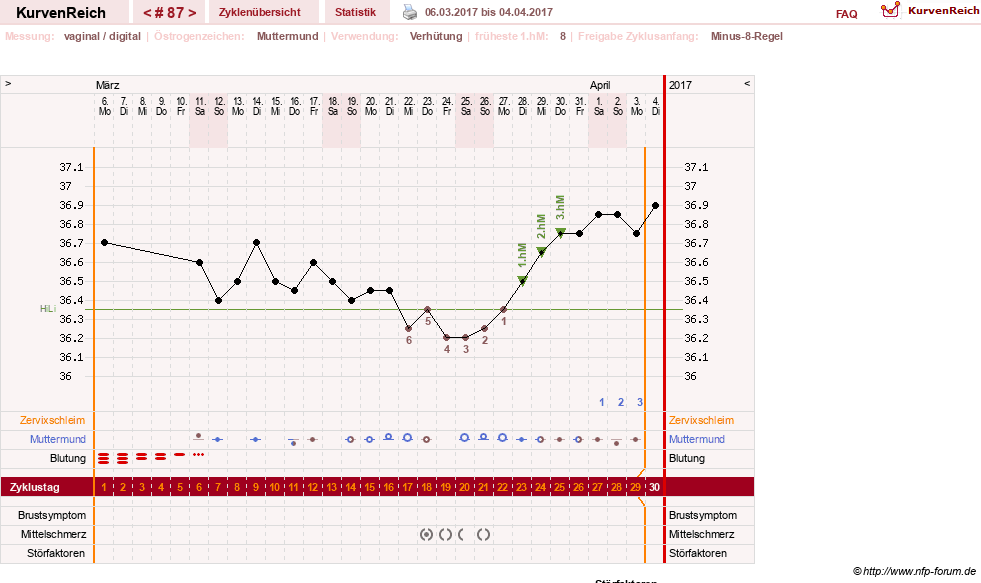Click the date range 06.03.2017 bis 04.04.2017

click(x=489, y=12)
